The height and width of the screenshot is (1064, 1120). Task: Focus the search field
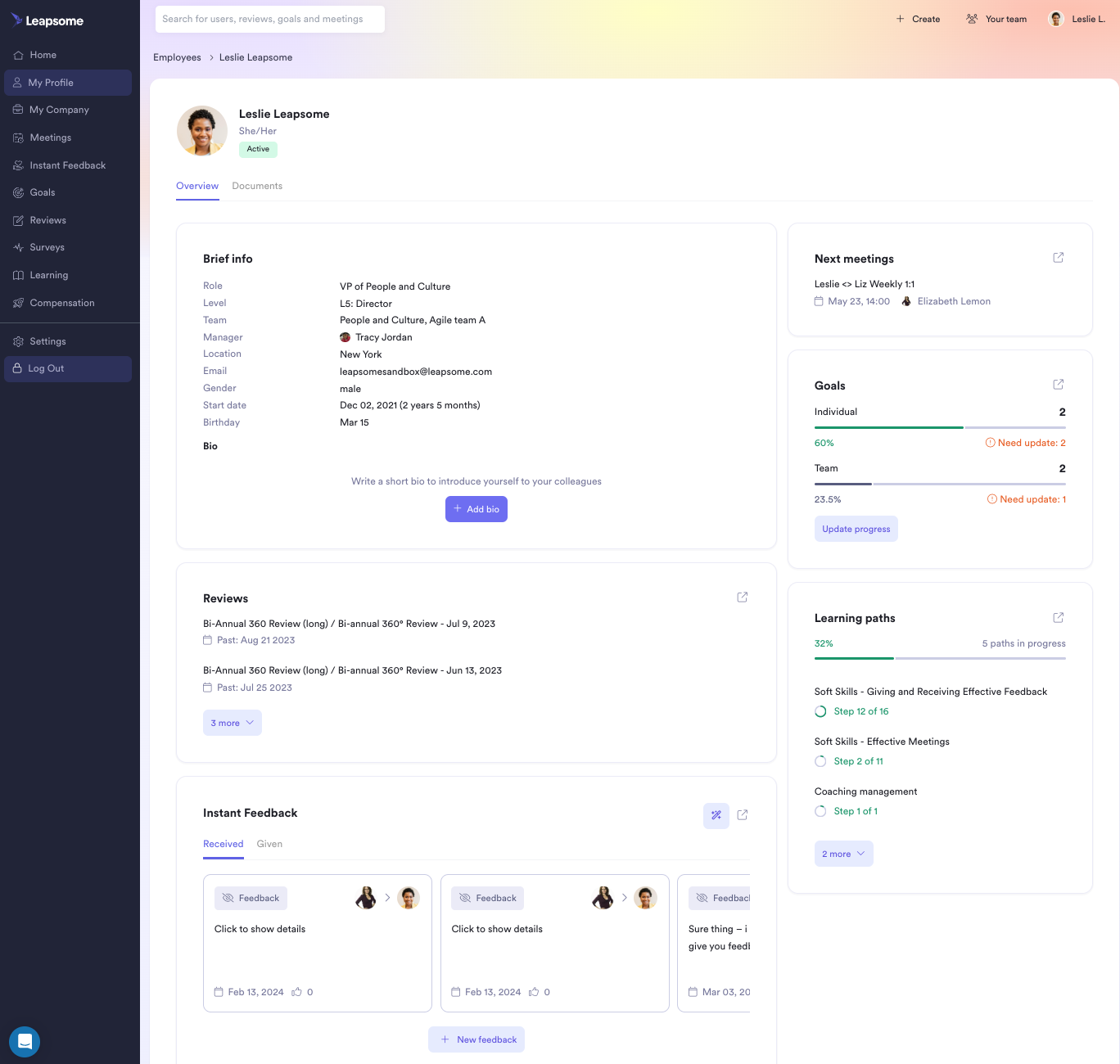pyautogui.click(x=270, y=19)
